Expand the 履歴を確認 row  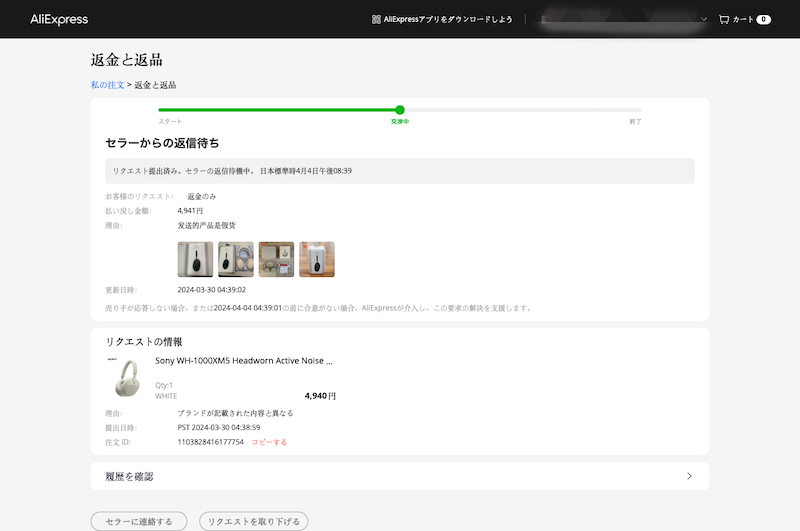coord(400,476)
